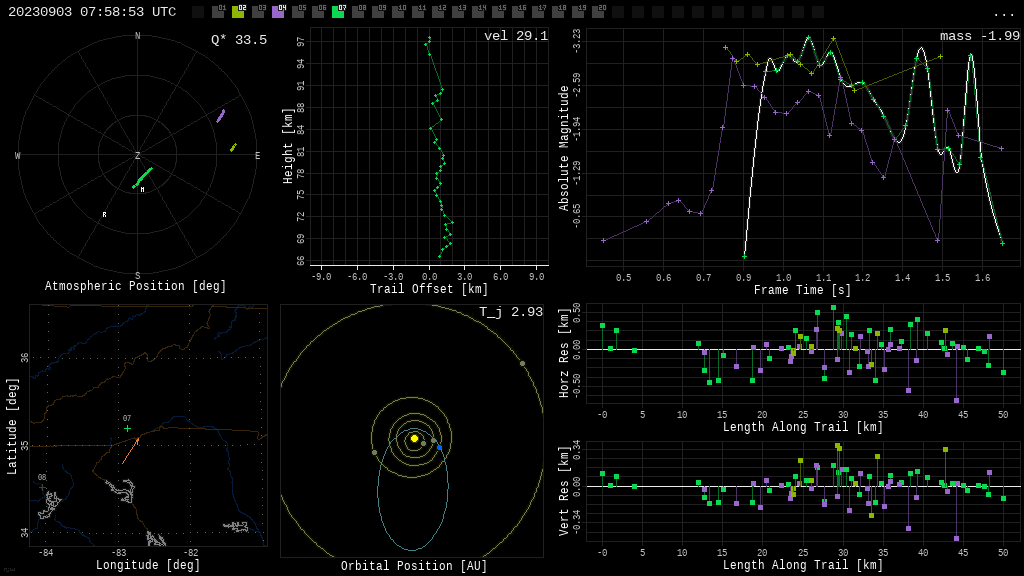Click the Trail Offset [km] axis label

(429, 289)
